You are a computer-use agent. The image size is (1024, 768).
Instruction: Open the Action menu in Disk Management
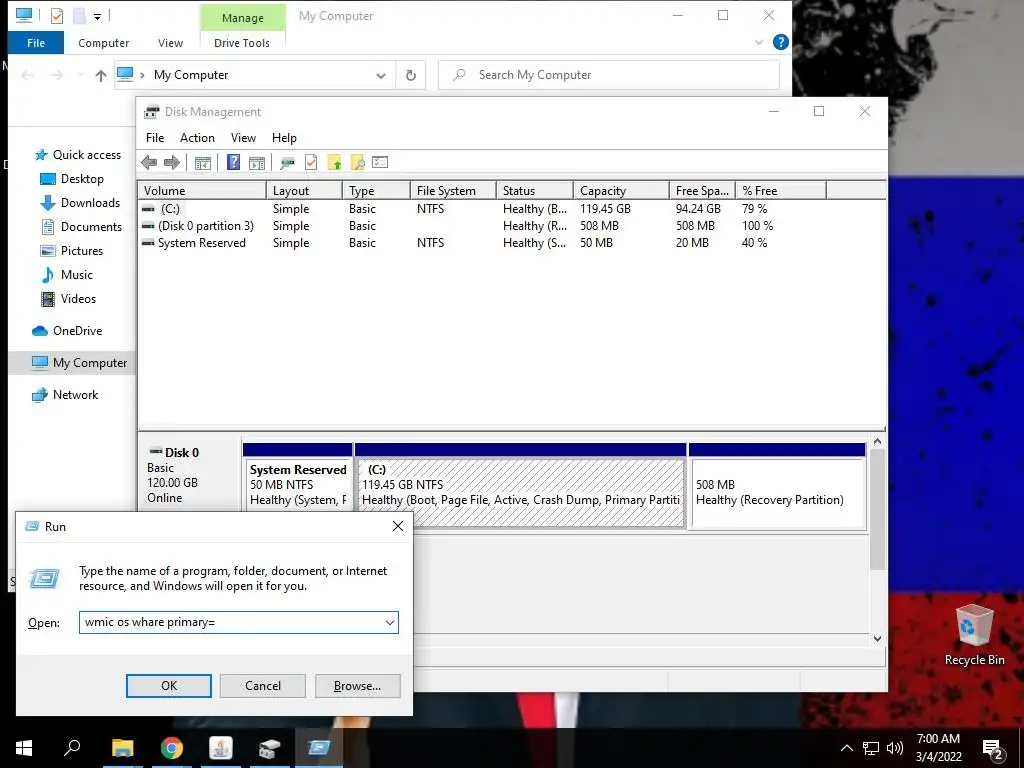(x=197, y=138)
